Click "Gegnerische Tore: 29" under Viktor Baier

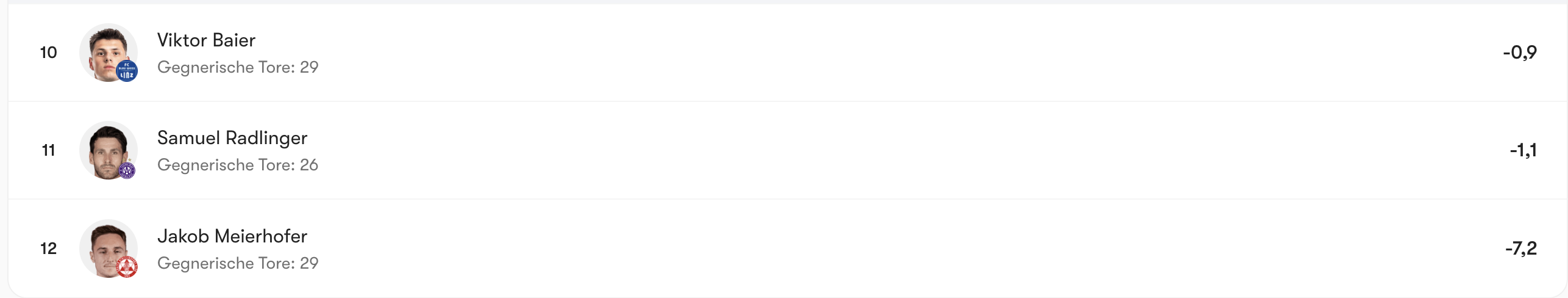coord(238,67)
